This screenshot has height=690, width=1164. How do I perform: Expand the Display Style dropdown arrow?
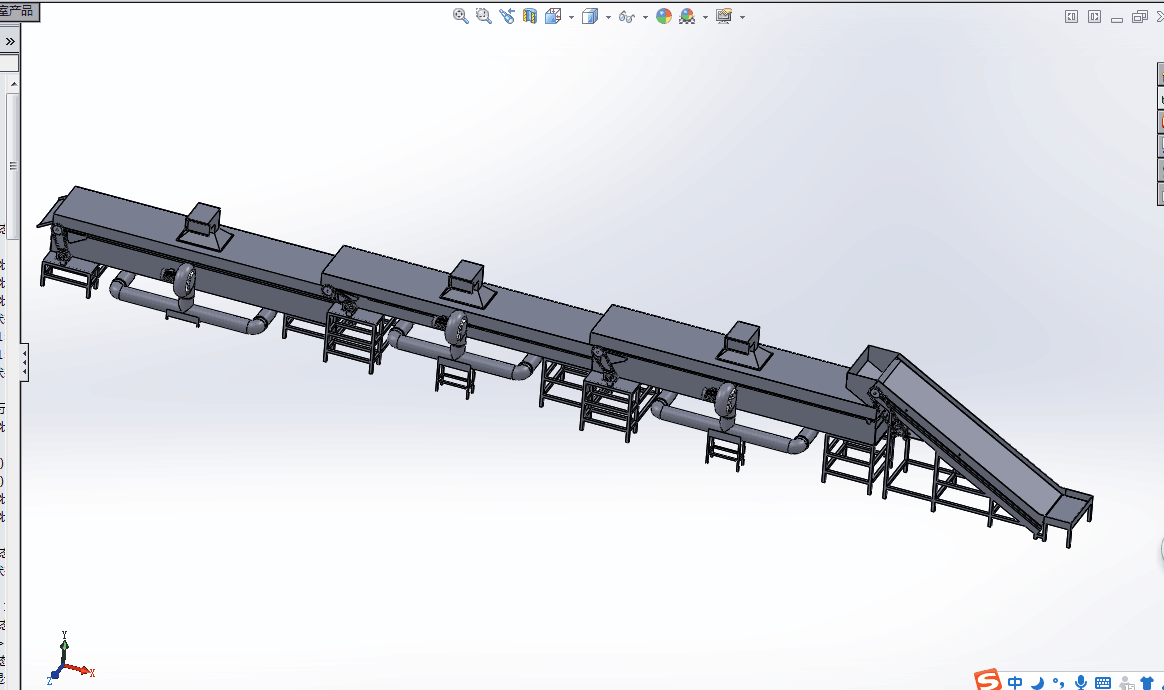coord(608,17)
